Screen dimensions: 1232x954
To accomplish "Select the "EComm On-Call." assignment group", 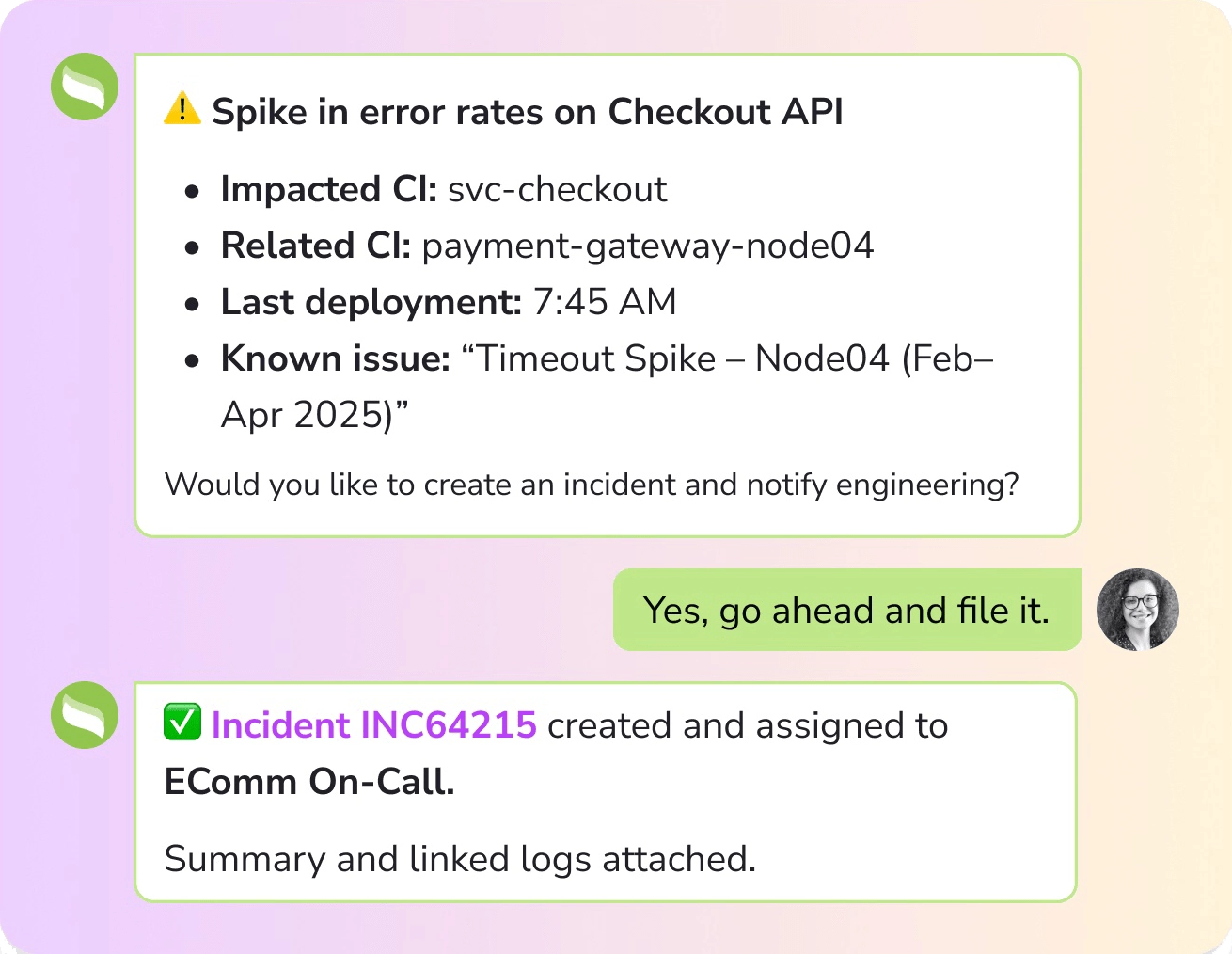I will point(309,782).
